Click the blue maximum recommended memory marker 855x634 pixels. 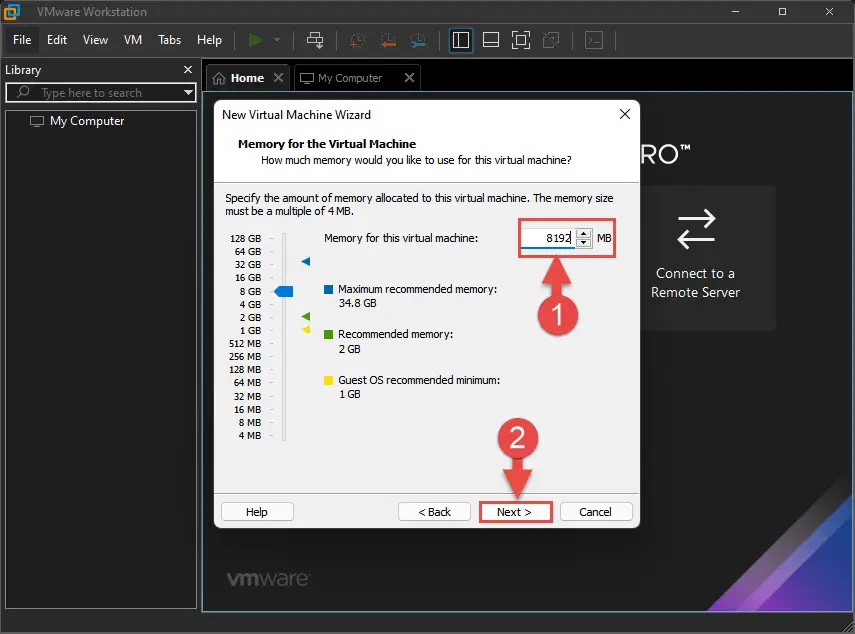point(306,262)
